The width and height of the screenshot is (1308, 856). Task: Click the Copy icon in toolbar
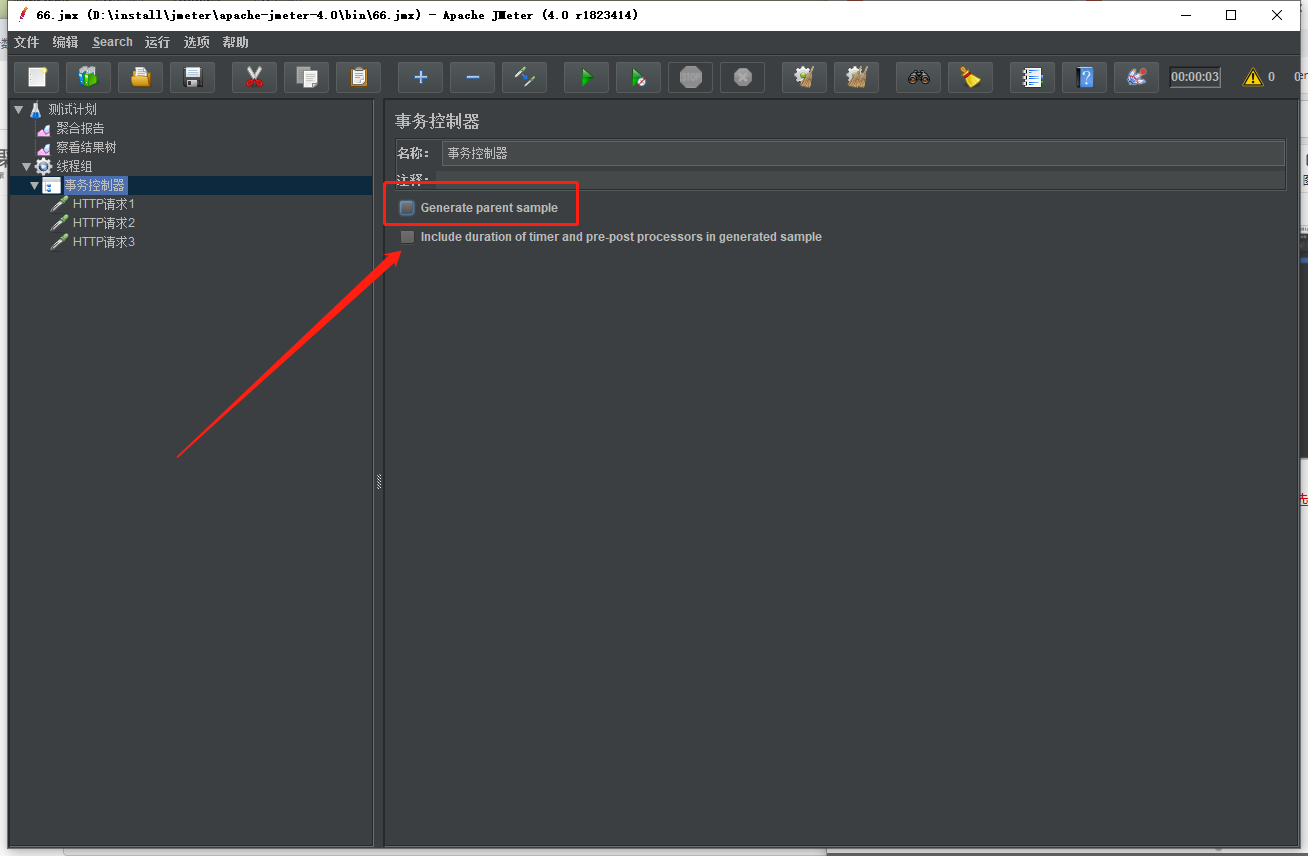(307, 77)
